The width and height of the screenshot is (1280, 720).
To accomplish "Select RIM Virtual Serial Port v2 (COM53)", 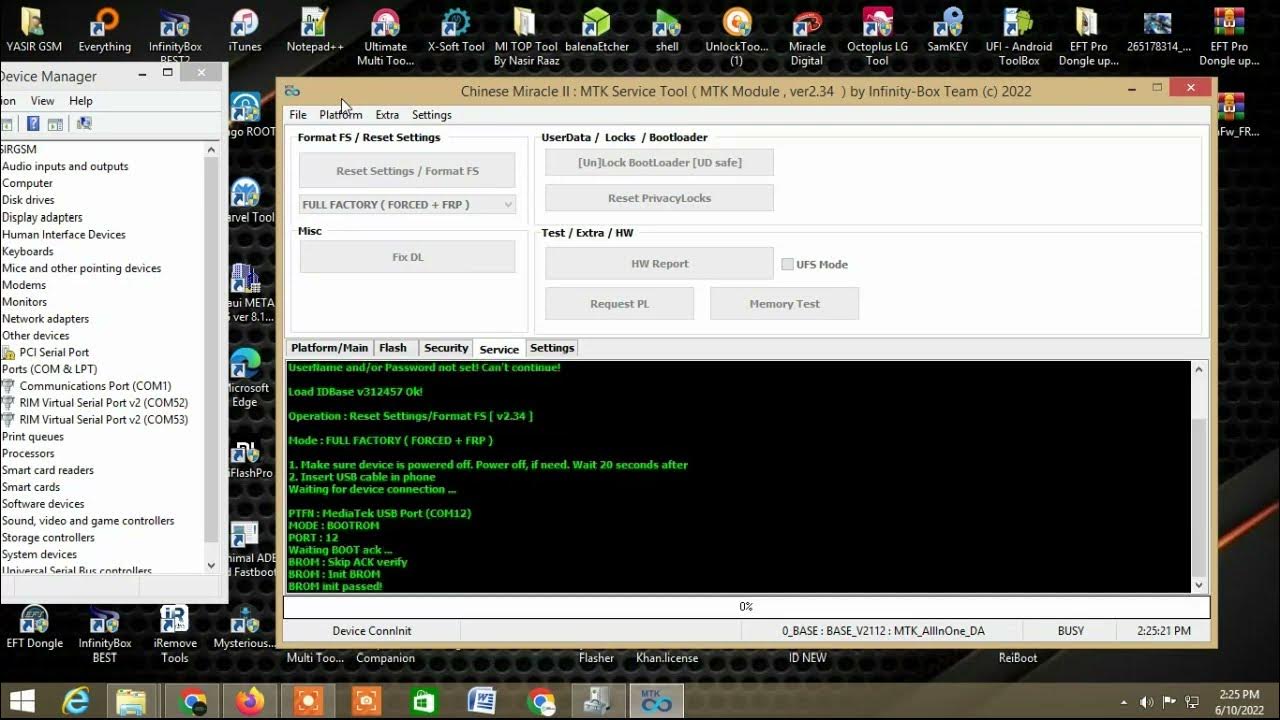I will (103, 420).
